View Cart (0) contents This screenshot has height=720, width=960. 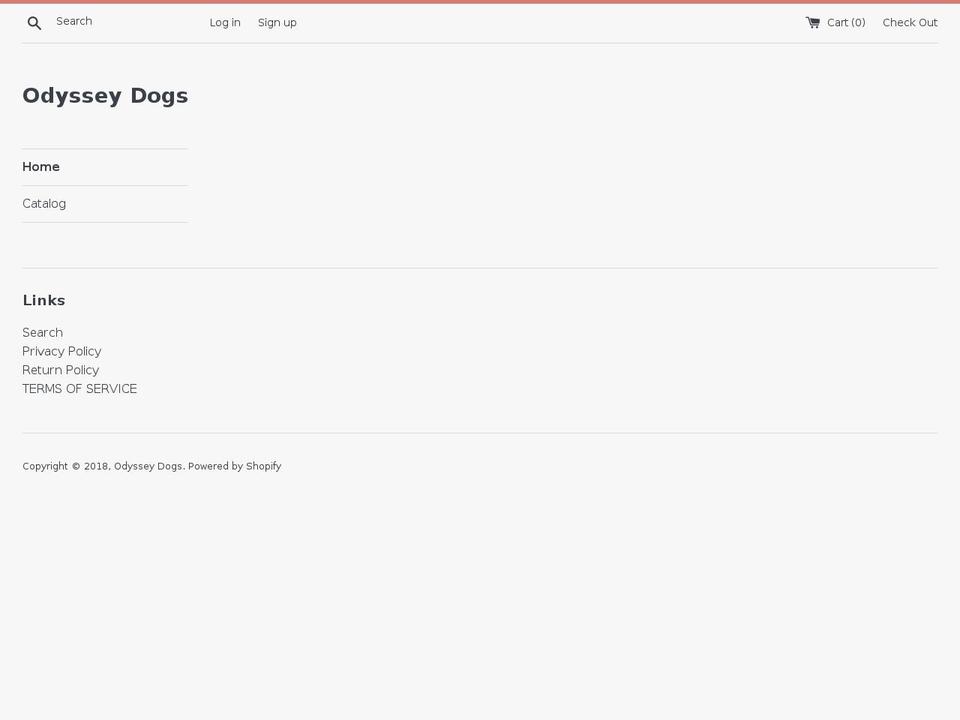click(846, 23)
